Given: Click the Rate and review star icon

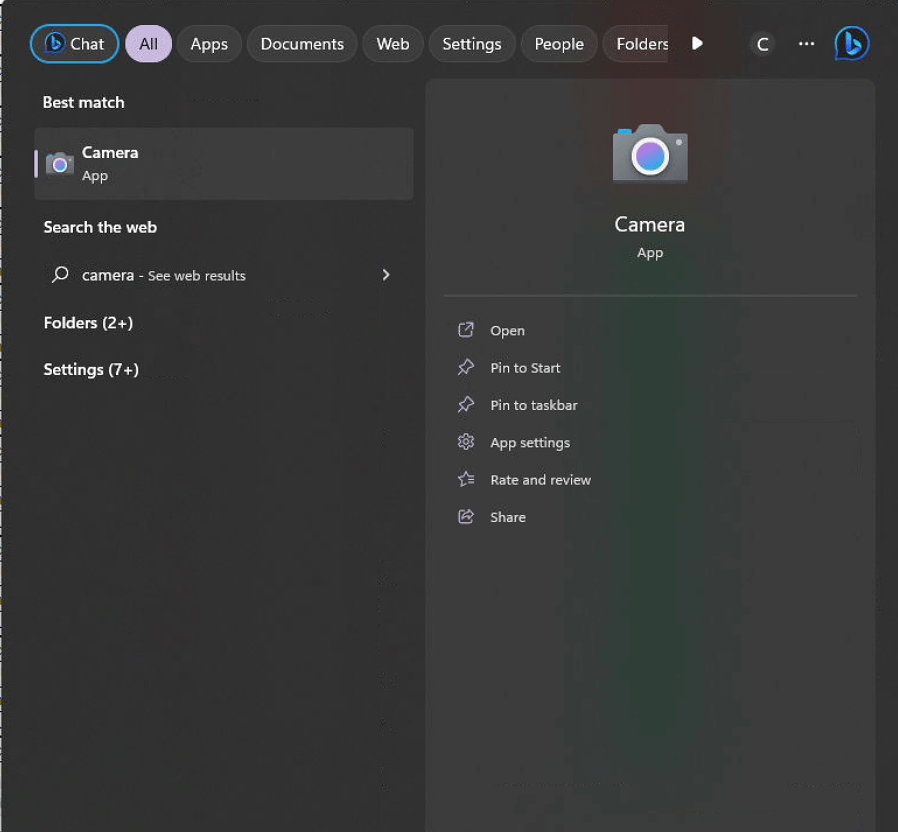Looking at the screenshot, I should (x=466, y=479).
